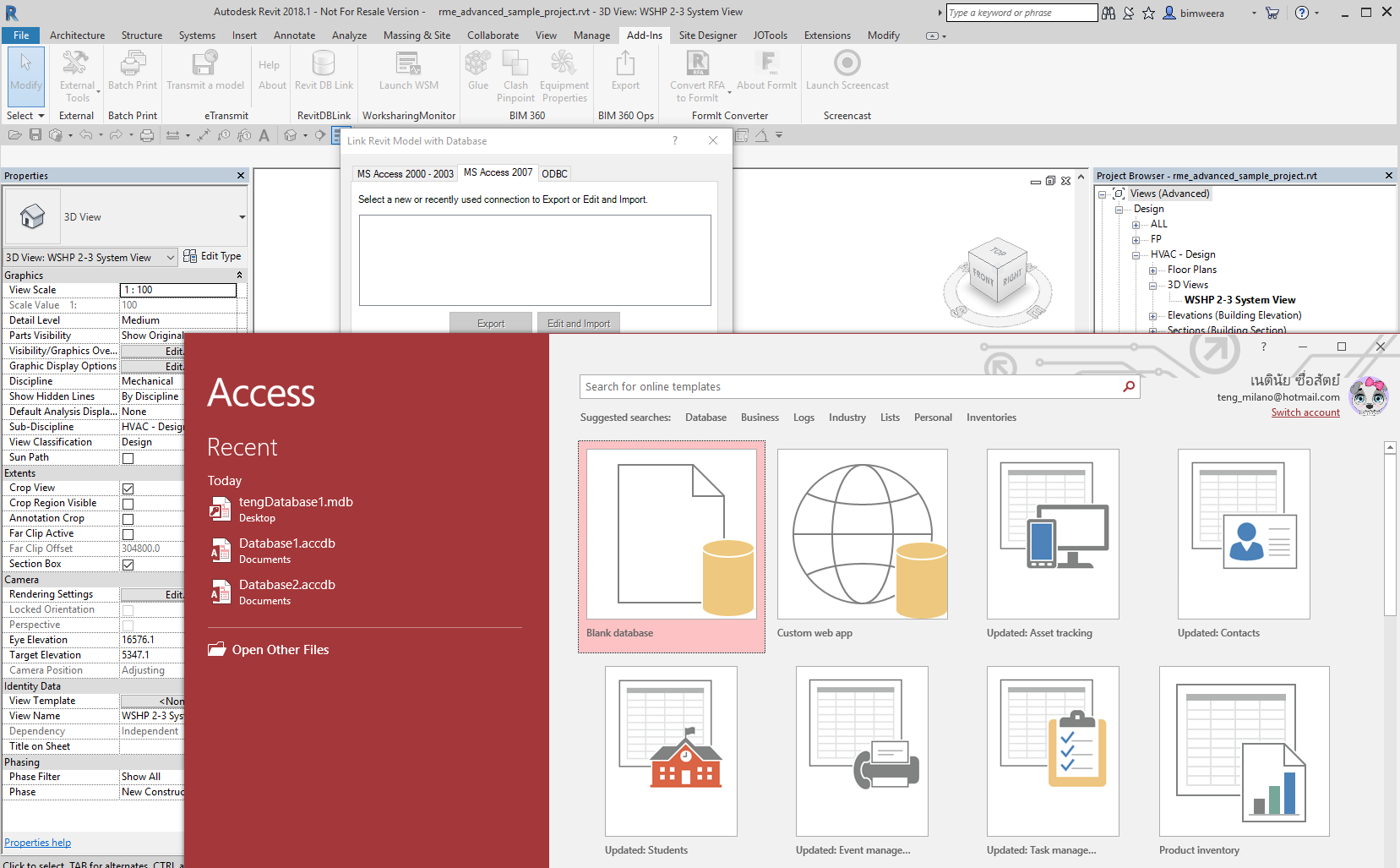
Task: Click the Undo arrow in quick access toolbar
Action: coord(85,135)
